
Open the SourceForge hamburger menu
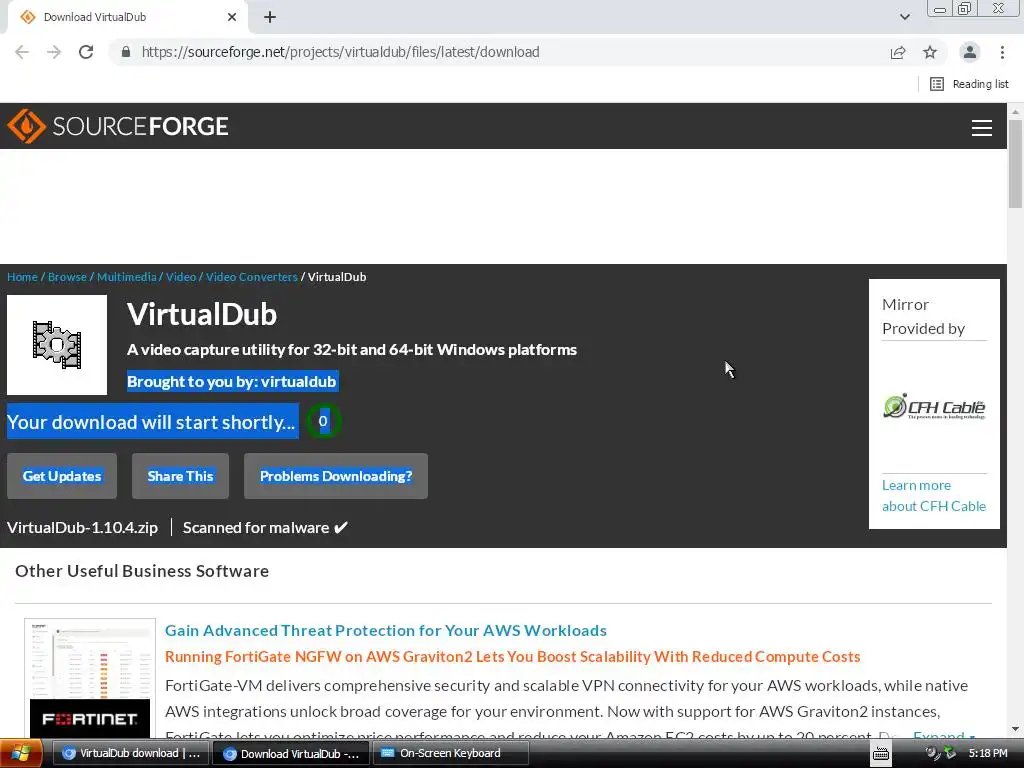point(982,127)
